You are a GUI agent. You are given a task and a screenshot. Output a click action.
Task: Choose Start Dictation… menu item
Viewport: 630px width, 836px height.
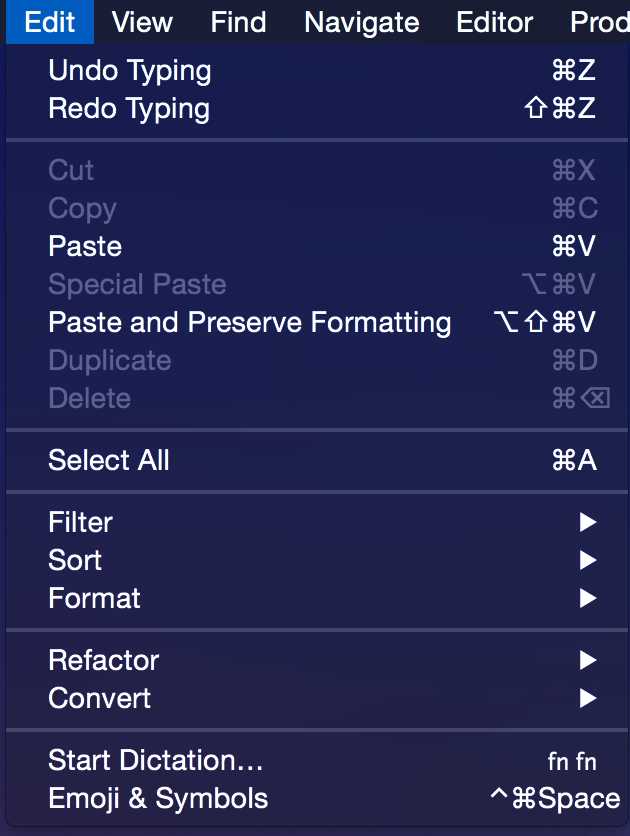click(317, 760)
